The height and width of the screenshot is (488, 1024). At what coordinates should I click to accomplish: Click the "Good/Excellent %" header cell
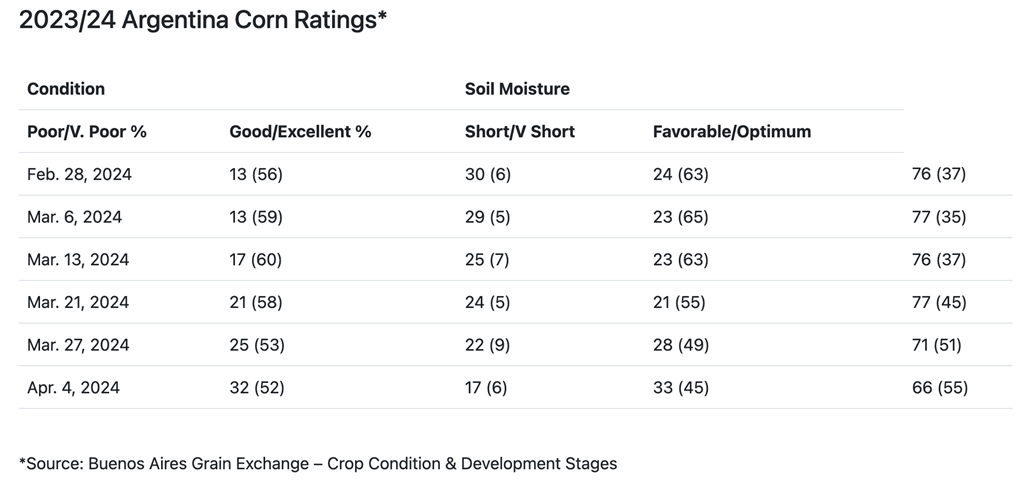click(x=300, y=132)
